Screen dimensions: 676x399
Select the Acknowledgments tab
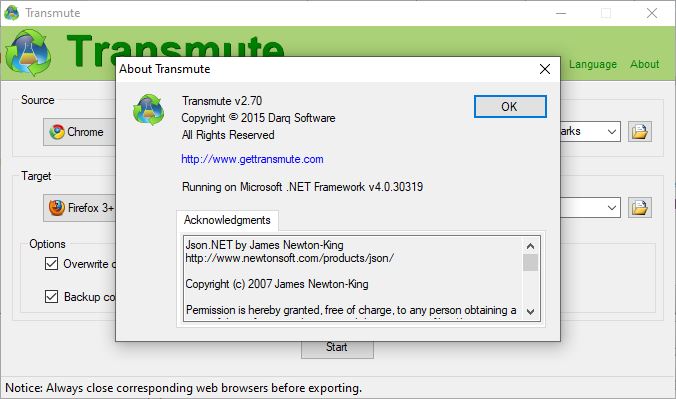point(227,220)
